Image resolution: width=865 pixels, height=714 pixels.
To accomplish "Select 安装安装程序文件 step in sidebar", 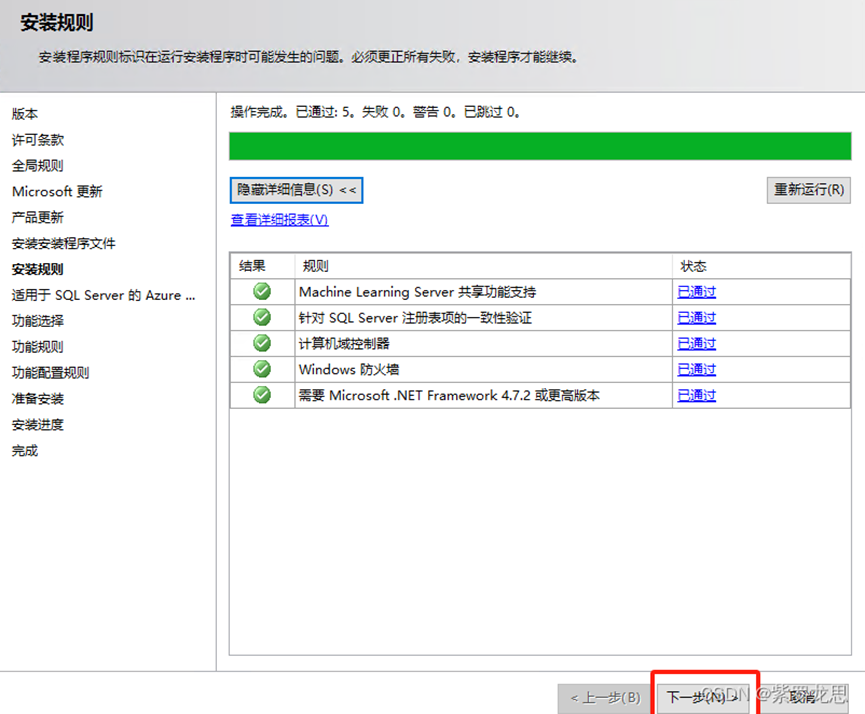I will 63,244.
